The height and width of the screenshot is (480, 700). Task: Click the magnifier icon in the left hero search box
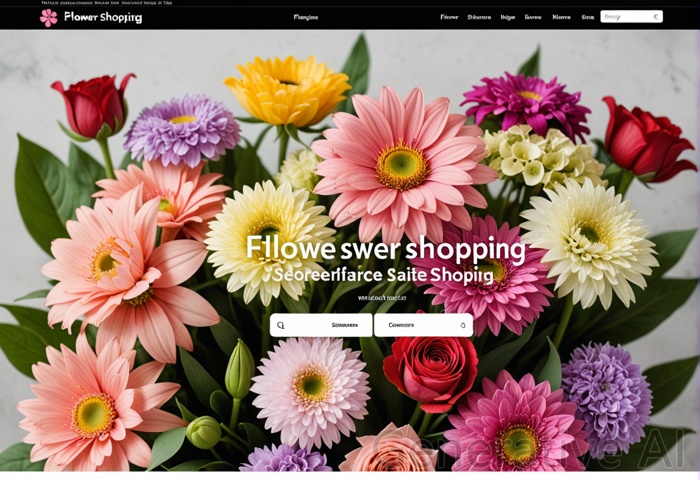pyautogui.click(x=281, y=325)
